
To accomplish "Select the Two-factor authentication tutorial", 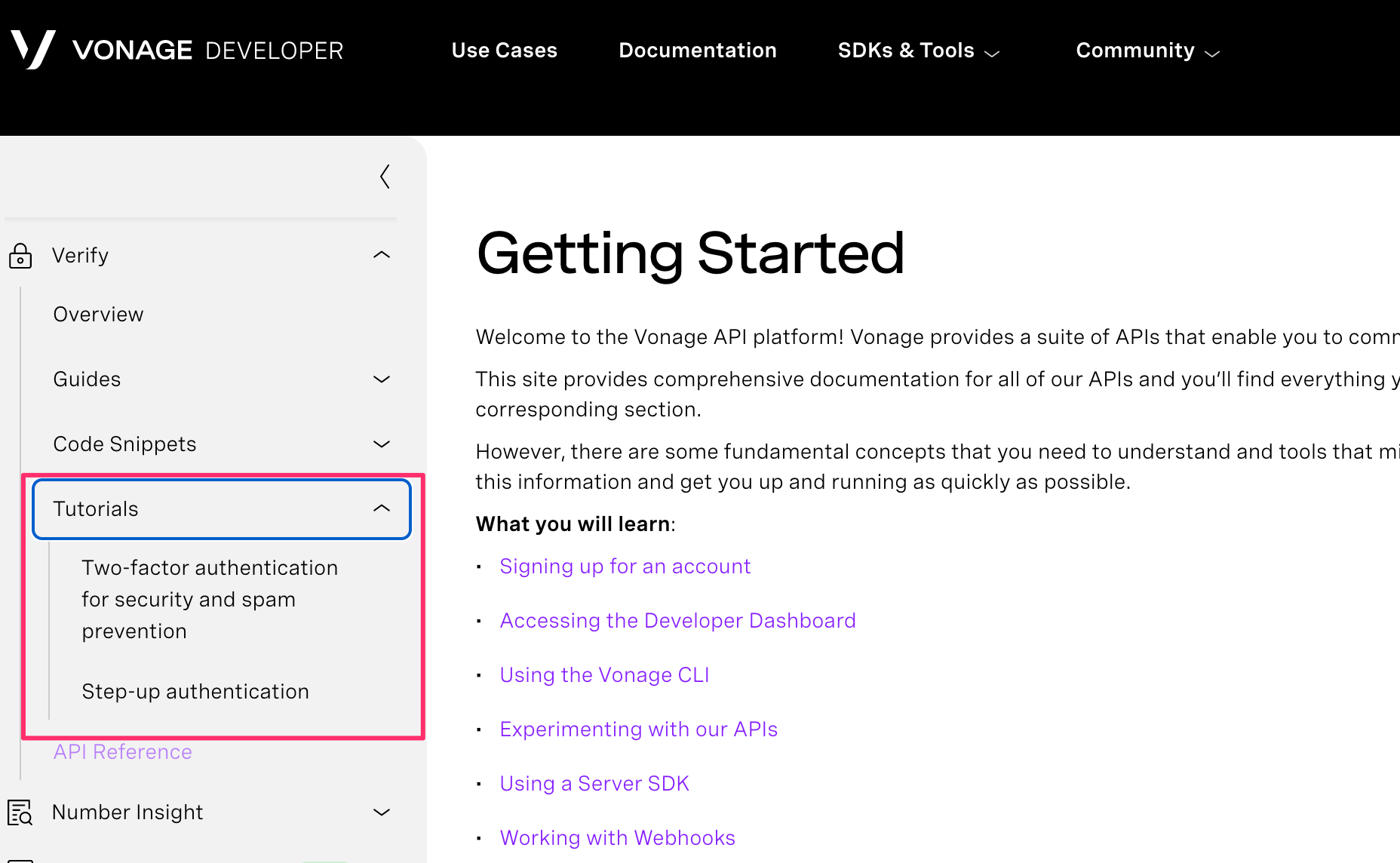I will point(210,599).
